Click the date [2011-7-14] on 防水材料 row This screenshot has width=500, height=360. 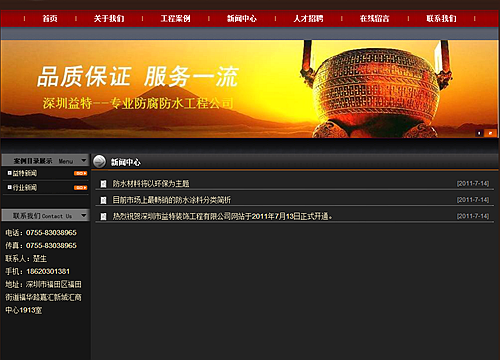pyautogui.click(x=473, y=183)
